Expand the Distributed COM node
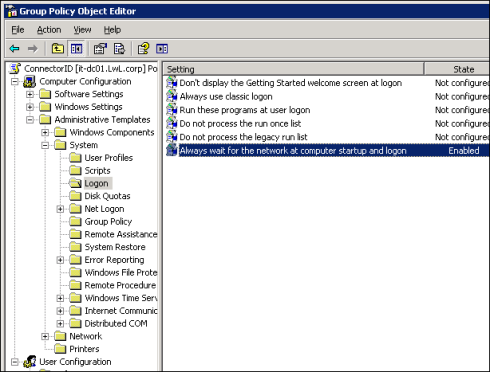The height and width of the screenshot is (372, 490). tap(60, 324)
